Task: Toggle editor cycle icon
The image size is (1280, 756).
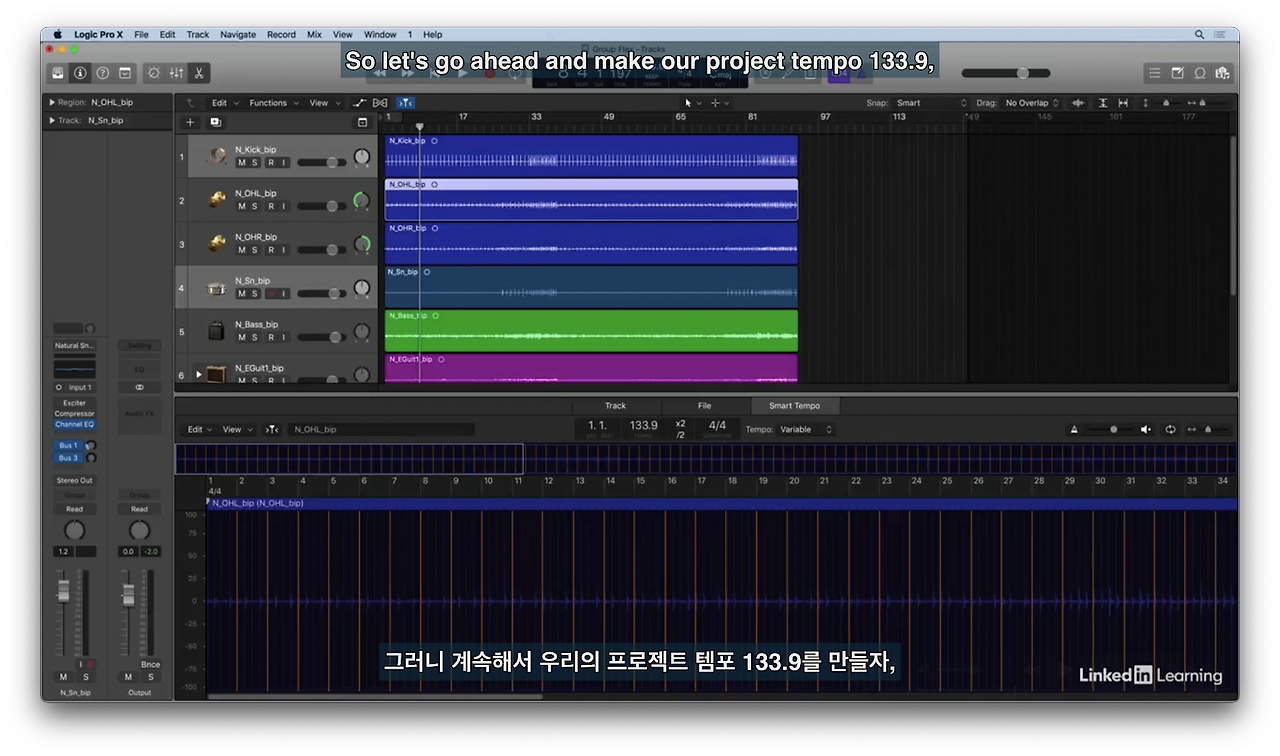Action: (1170, 429)
